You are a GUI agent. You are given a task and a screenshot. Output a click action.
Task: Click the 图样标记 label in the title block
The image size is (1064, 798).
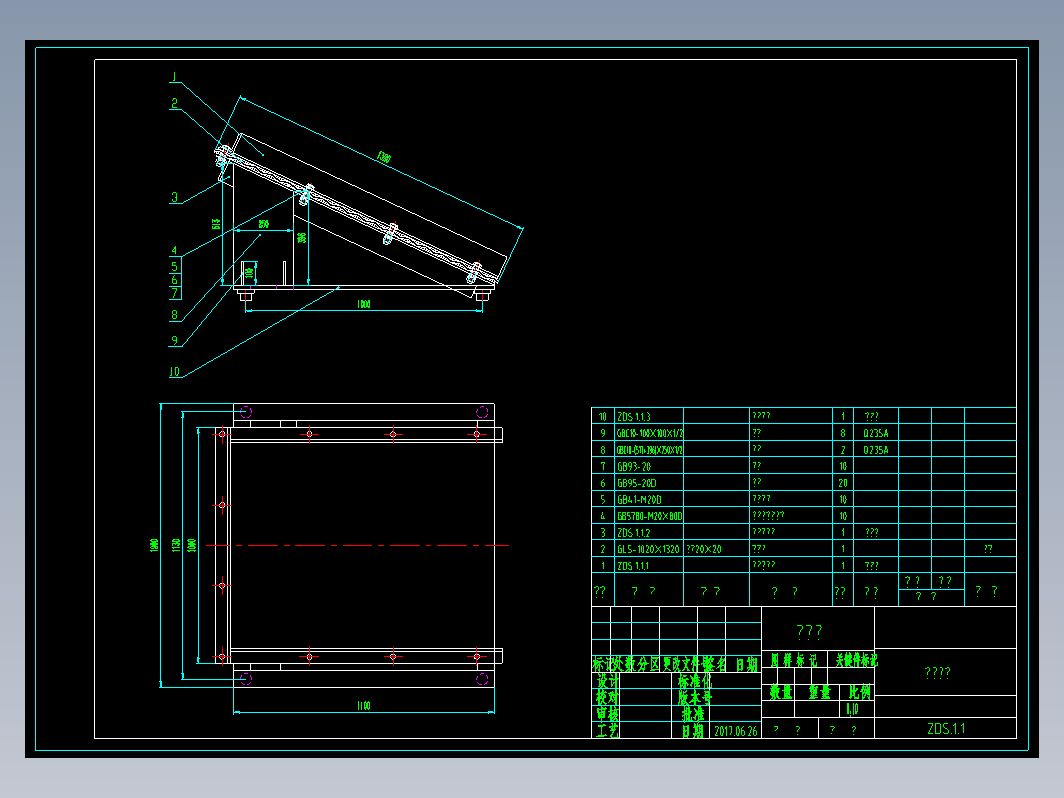[x=794, y=660]
